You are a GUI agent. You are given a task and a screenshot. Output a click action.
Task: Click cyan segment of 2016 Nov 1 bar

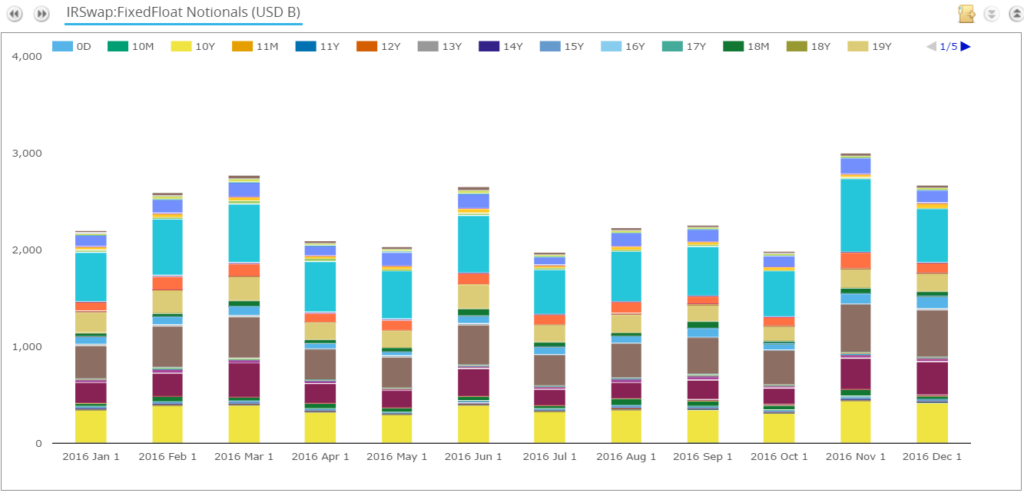(x=855, y=215)
